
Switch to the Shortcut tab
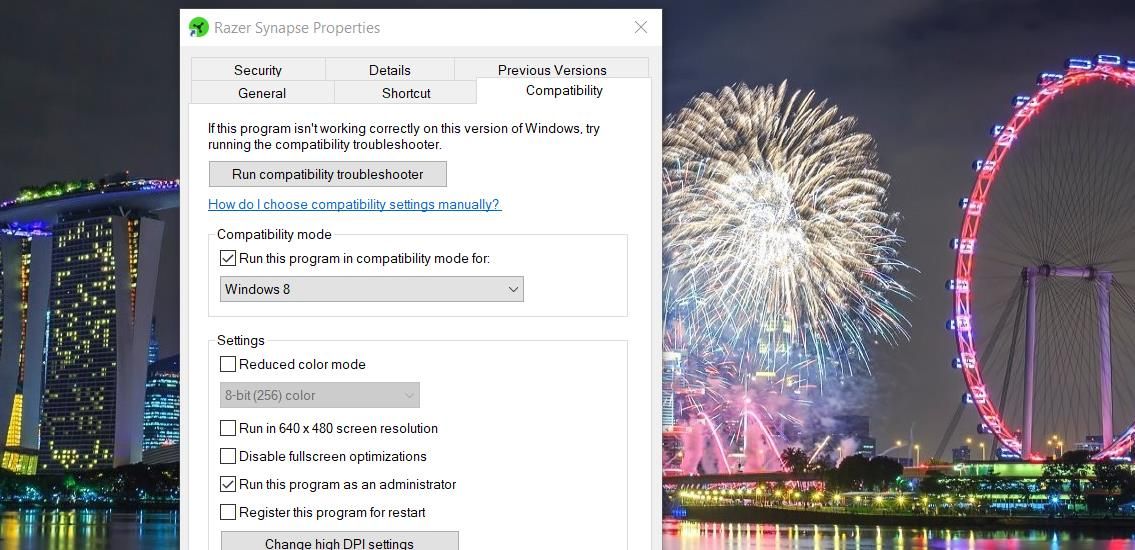click(406, 93)
